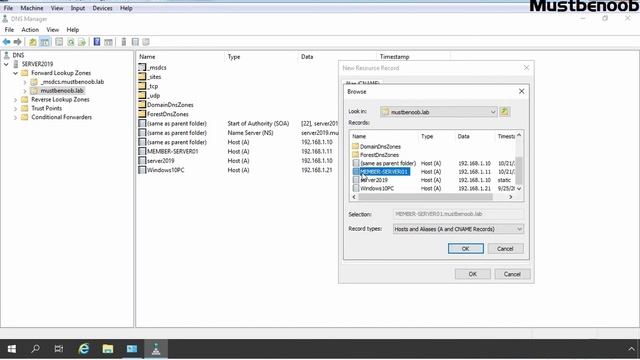Click the New Record toolbar icon
Screen dimensions: 640x360
pos(146,42)
